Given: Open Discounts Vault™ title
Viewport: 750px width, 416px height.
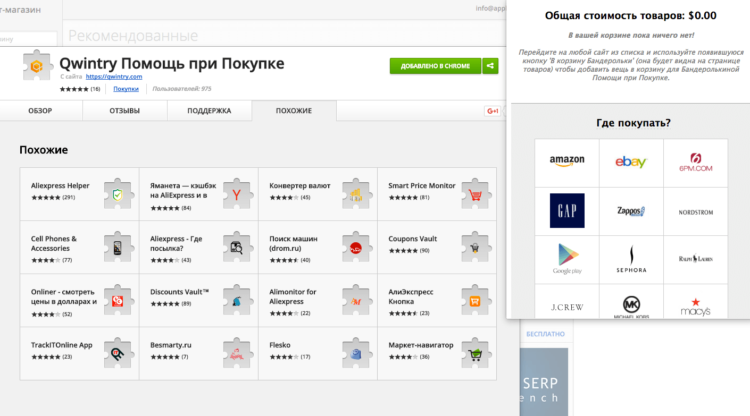Looking at the screenshot, I should [179, 292].
